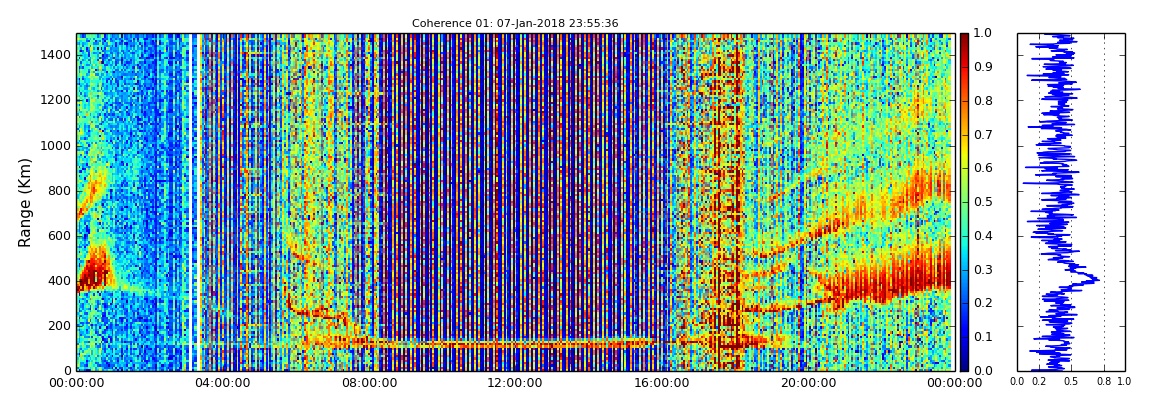Click the colorbar 0.1 value label

click(982, 337)
